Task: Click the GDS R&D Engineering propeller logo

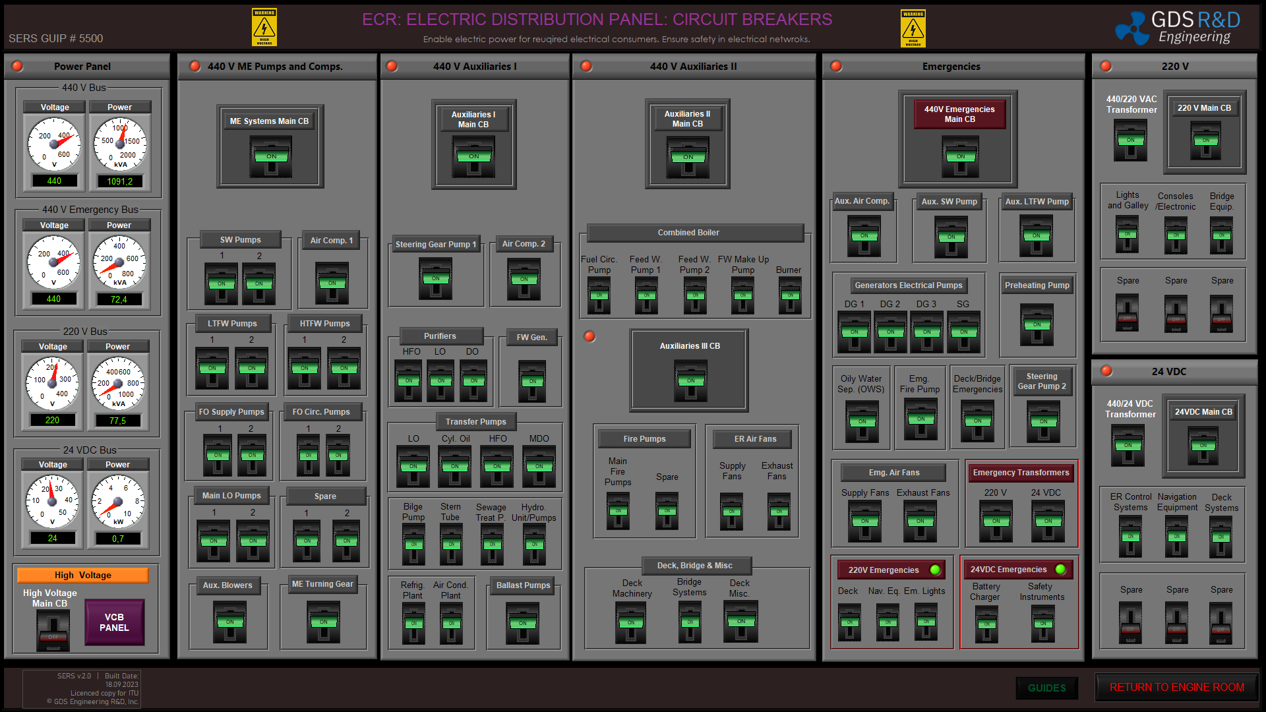Action: 1132,27
